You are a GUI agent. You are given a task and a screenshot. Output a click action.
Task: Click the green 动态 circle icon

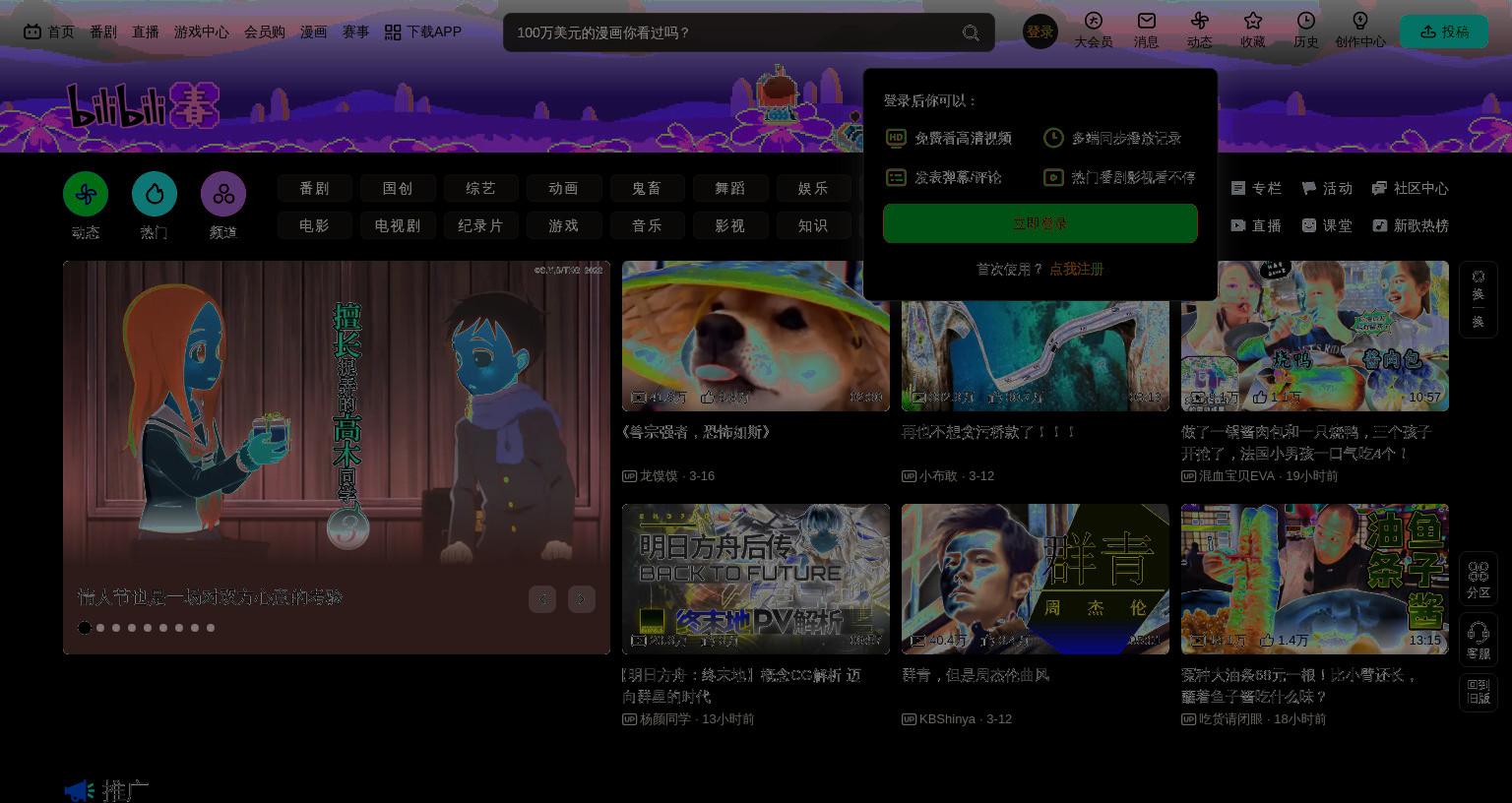(x=86, y=194)
